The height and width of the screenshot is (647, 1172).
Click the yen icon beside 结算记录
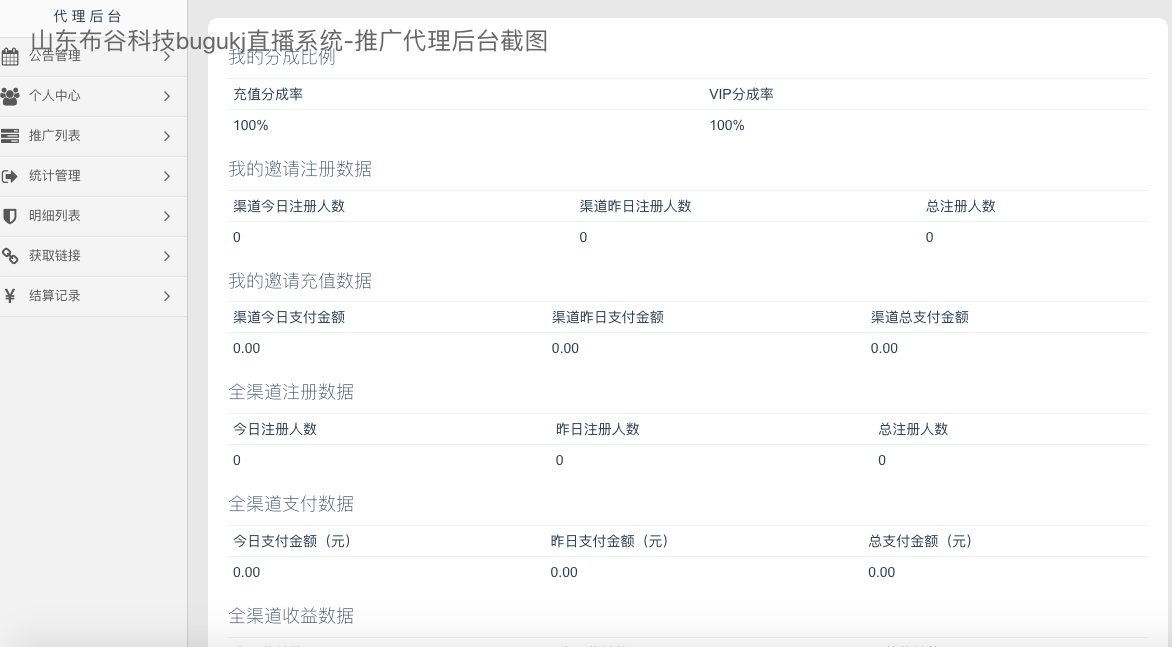(10, 296)
